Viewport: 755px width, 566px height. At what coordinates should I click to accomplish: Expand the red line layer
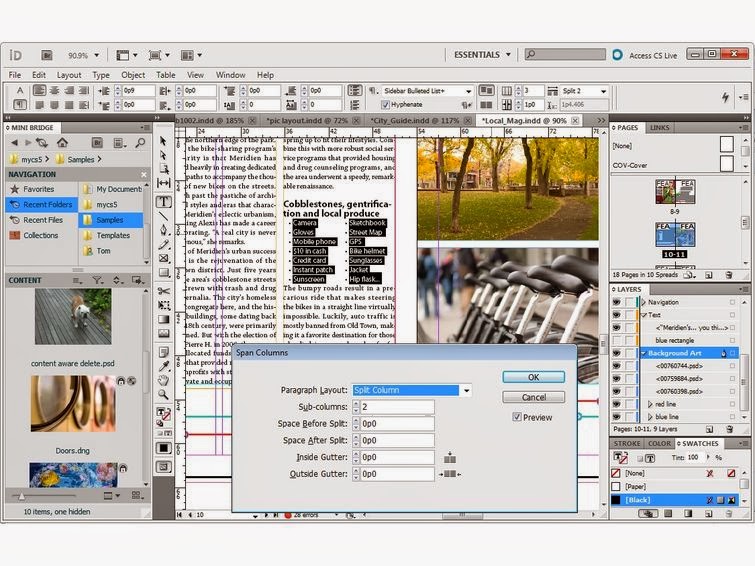(x=650, y=404)
